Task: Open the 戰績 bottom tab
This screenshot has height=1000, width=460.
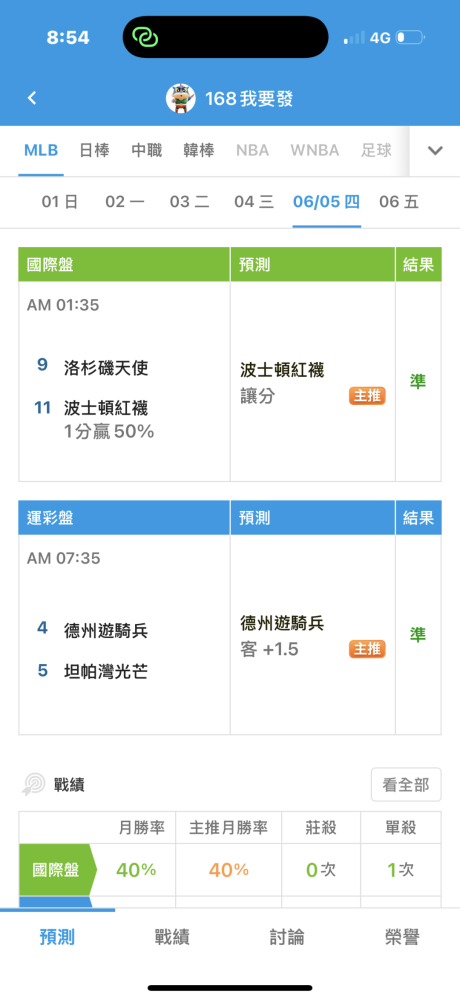Action: pyautogui.click(x=172, y=937)
